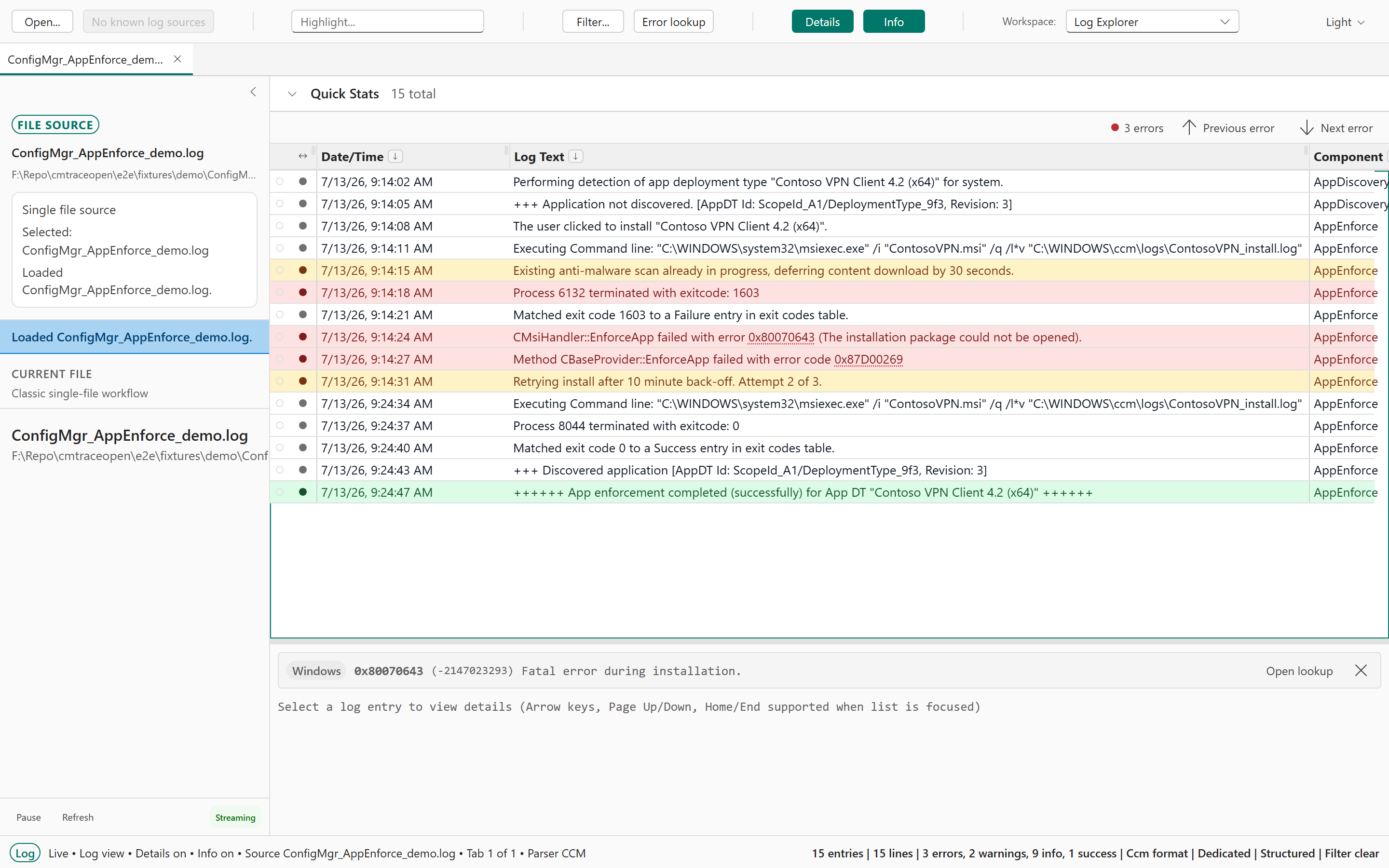Click severity dot for 9:14:18 AM row
The width and height of the screenshot is (1389, 868).
(302, 292)
